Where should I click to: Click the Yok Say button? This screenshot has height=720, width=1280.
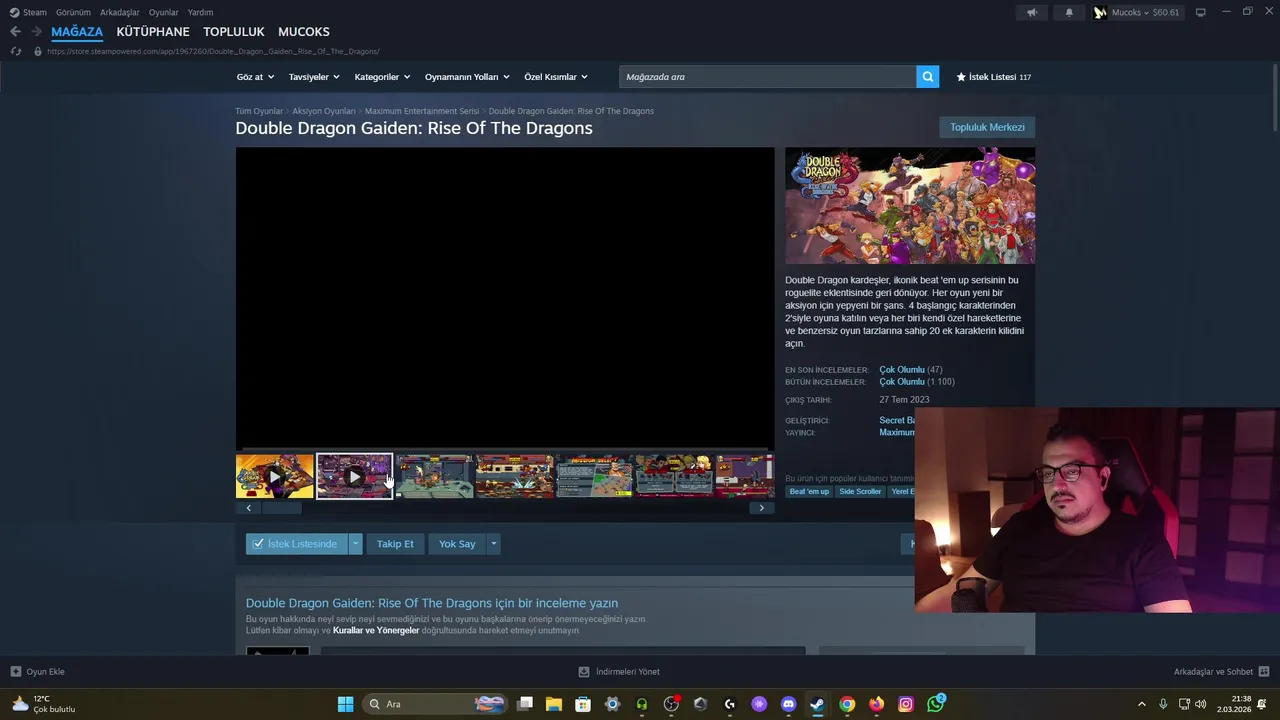click(457, 544)
